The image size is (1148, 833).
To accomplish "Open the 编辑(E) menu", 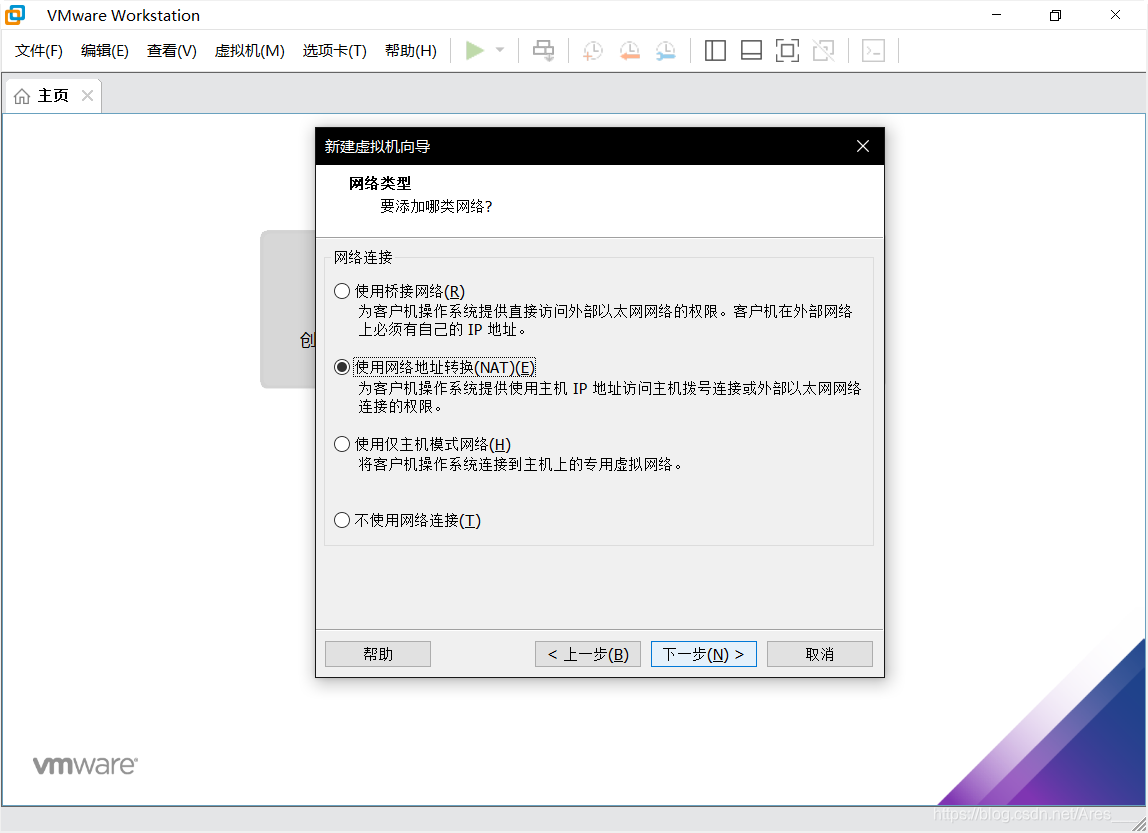I will pyautogui.click(x=105, y=51).
